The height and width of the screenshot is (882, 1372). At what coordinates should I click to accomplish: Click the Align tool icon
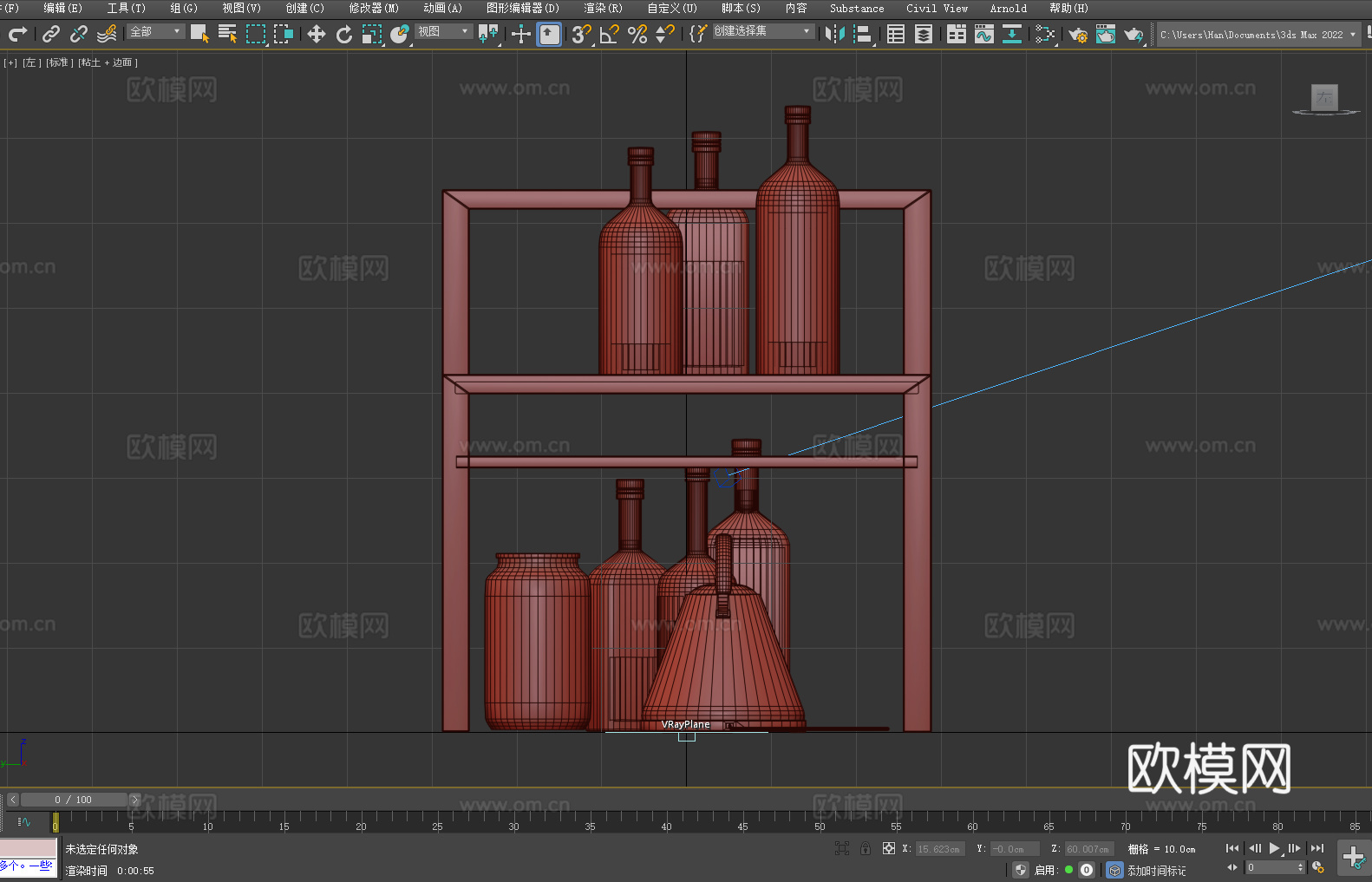863,34
